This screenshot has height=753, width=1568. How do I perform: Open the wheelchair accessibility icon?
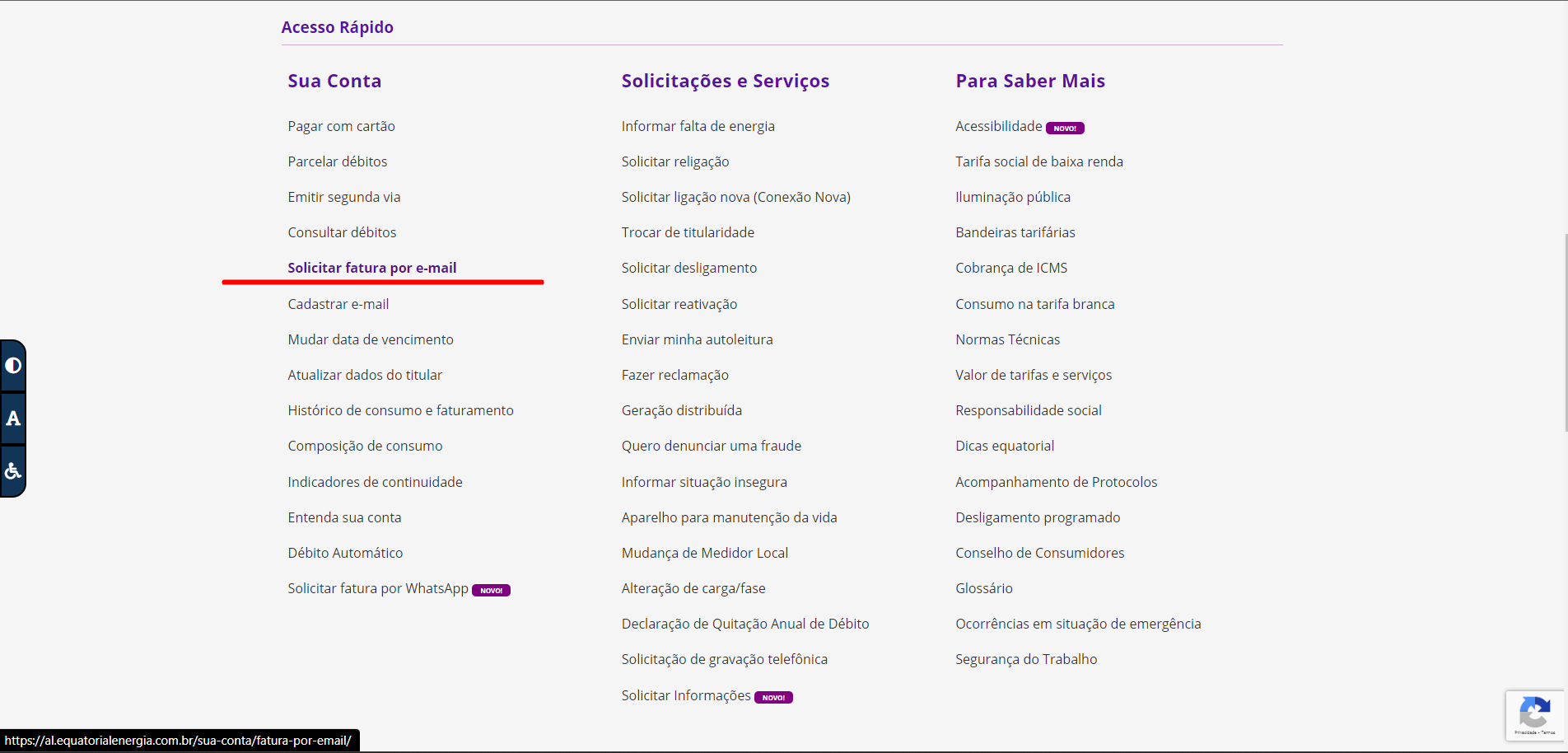coord(13,471)
